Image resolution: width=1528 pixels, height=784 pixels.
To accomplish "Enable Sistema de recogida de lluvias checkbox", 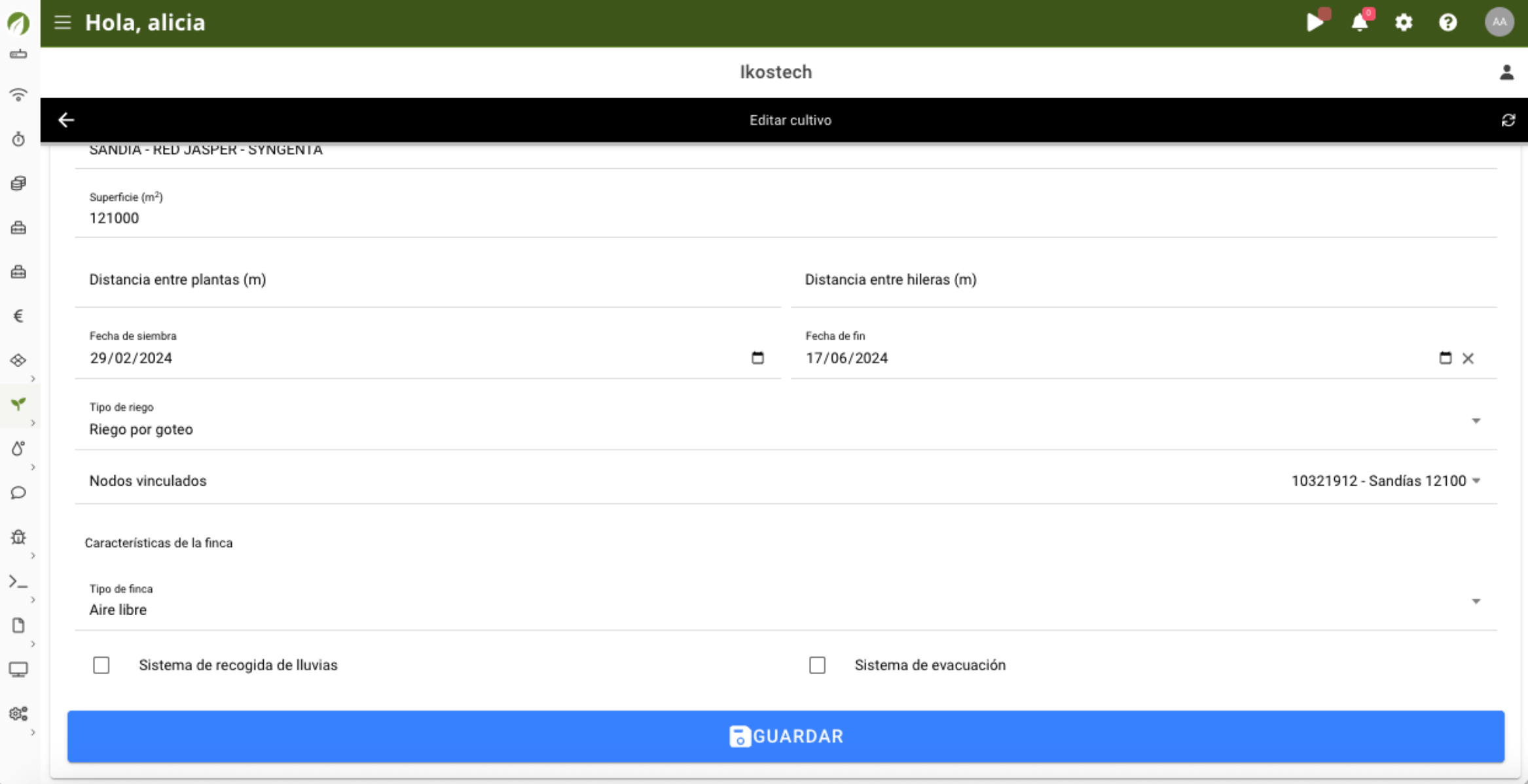I will point(101,665).
